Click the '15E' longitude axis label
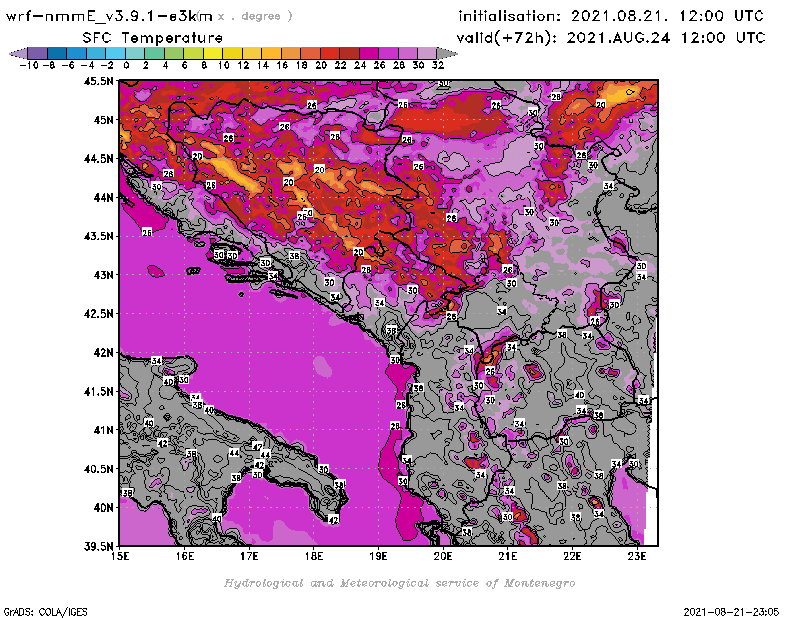The width and height of the screenshot is (800, 618). coord(120,556)
